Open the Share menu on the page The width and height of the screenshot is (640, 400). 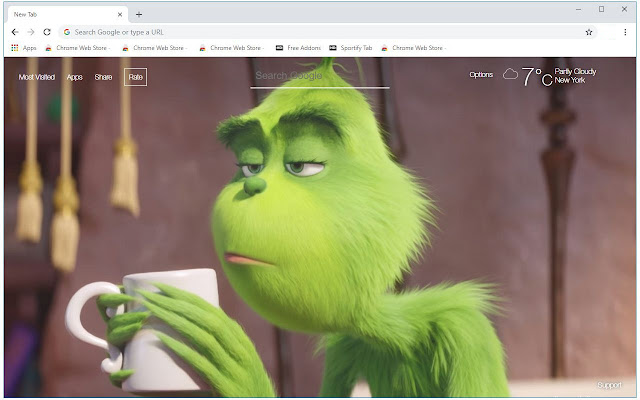coord(103,77)
